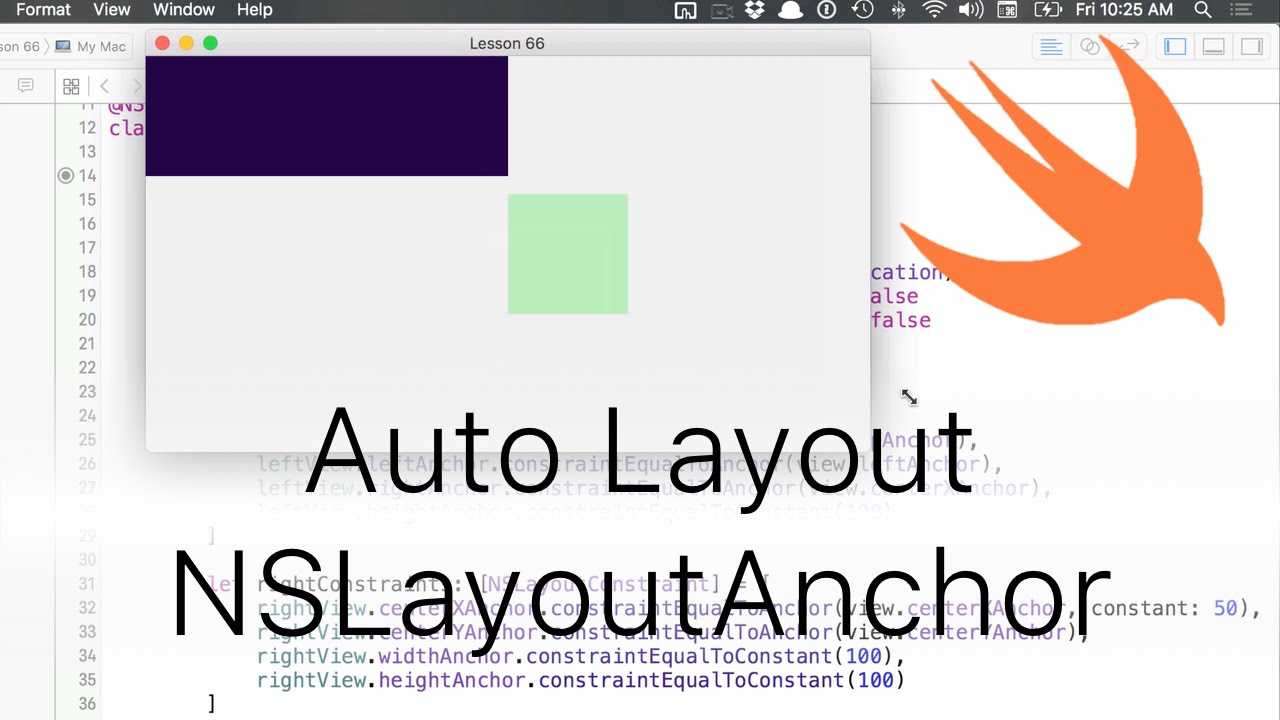This screenshot has height=720, width=1280.
Task: Zoom the Lesson 66 window with green button
Action: tap(210, 43)
